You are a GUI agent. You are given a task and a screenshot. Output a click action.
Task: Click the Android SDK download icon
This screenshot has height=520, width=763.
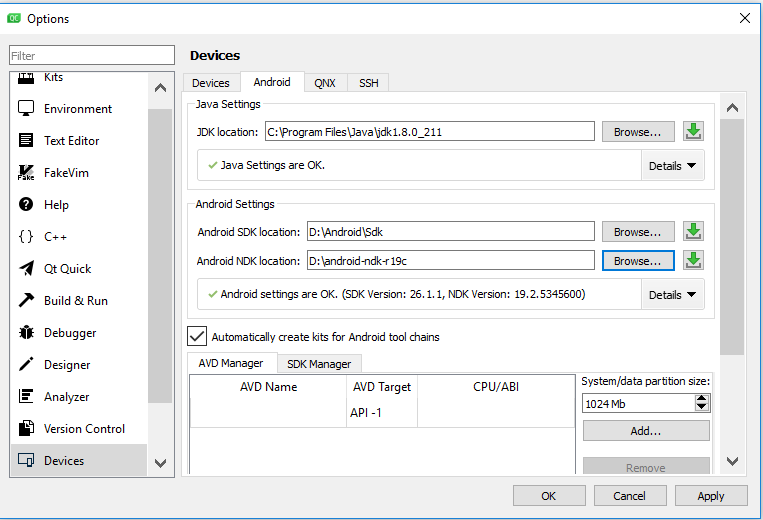pyautogui.click(x=694, y=232)
